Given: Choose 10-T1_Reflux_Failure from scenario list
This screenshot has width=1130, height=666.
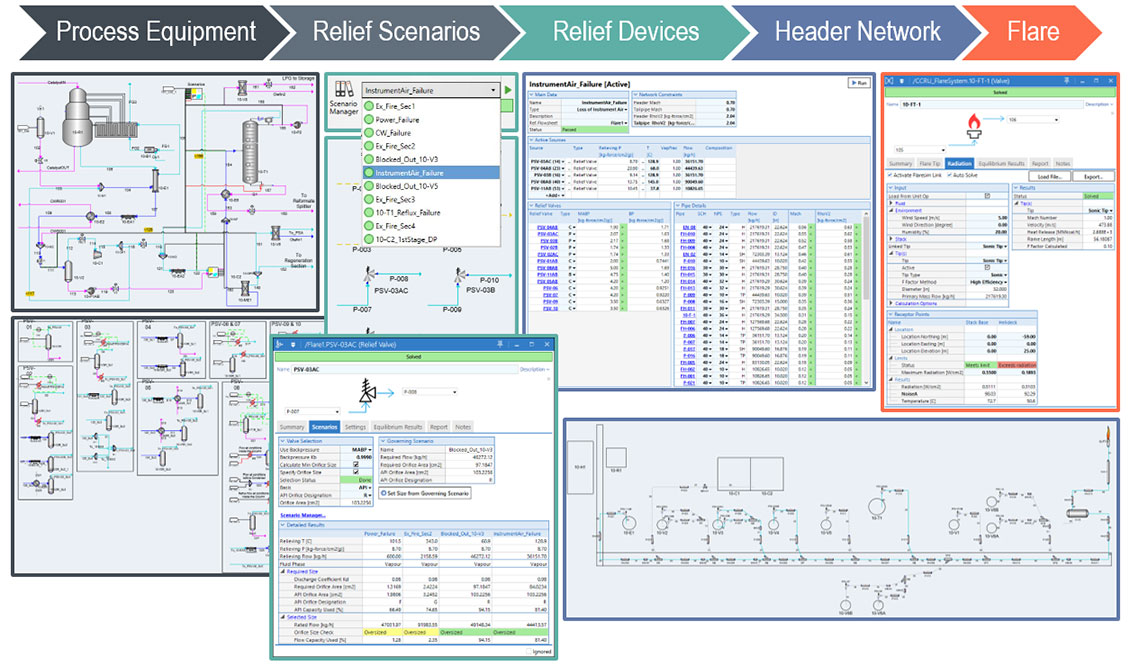Looking at the screenshot, I should click(x=431, y=213).
